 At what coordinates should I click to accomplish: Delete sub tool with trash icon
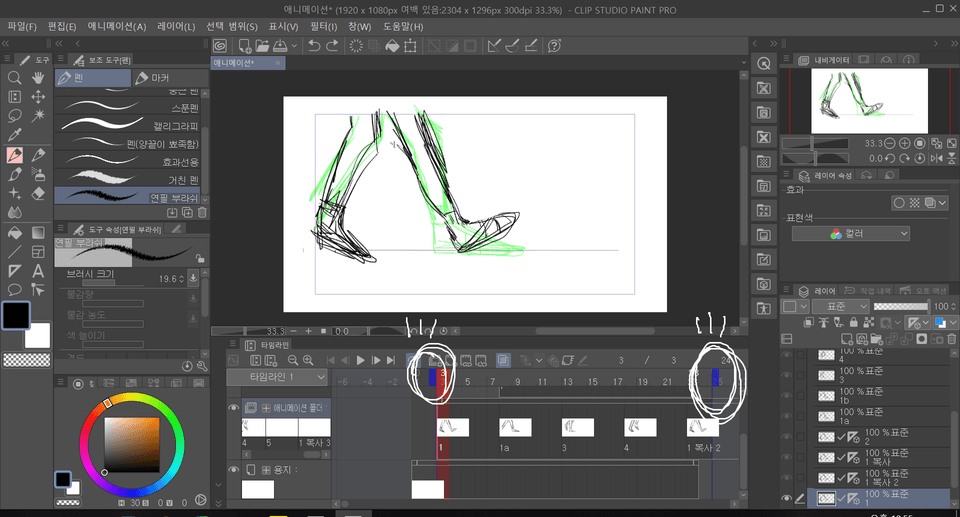[202, 213]
